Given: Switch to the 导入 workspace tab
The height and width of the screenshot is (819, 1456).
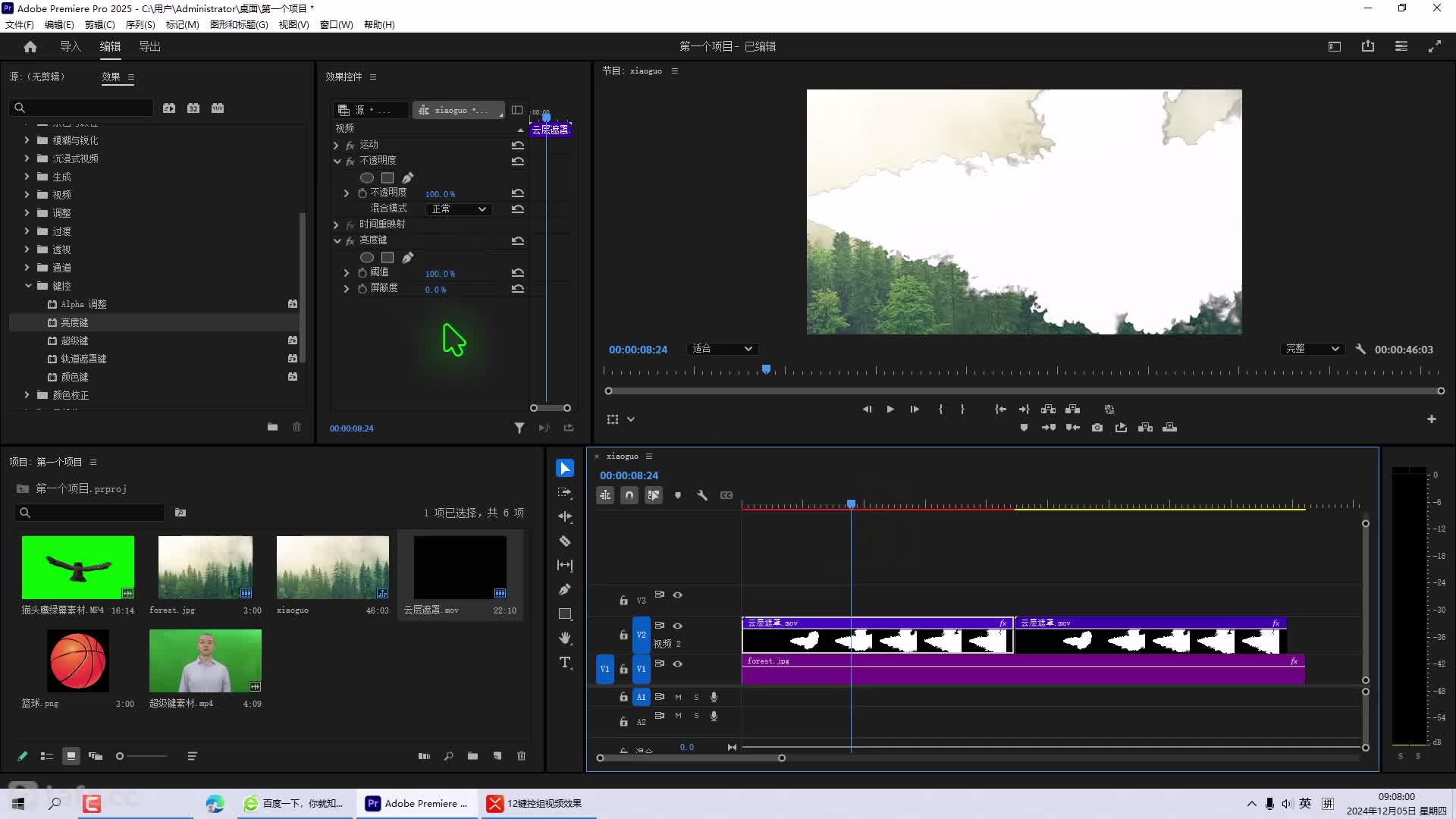Looking at the screenshot, I should point(71,47).
